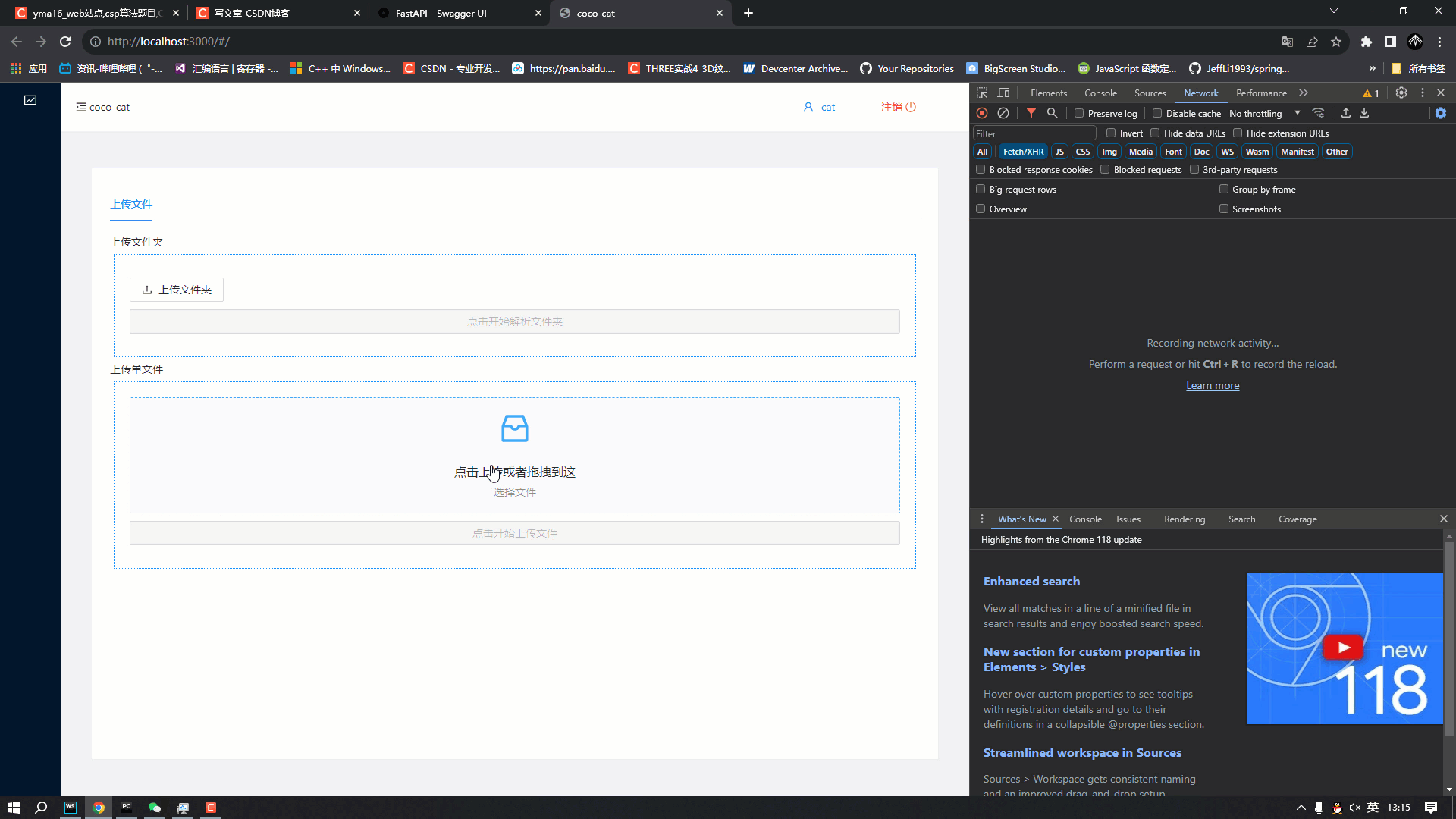
Task: Click the inbox upload icon in the drop area
Action: [x=514, y=428]
